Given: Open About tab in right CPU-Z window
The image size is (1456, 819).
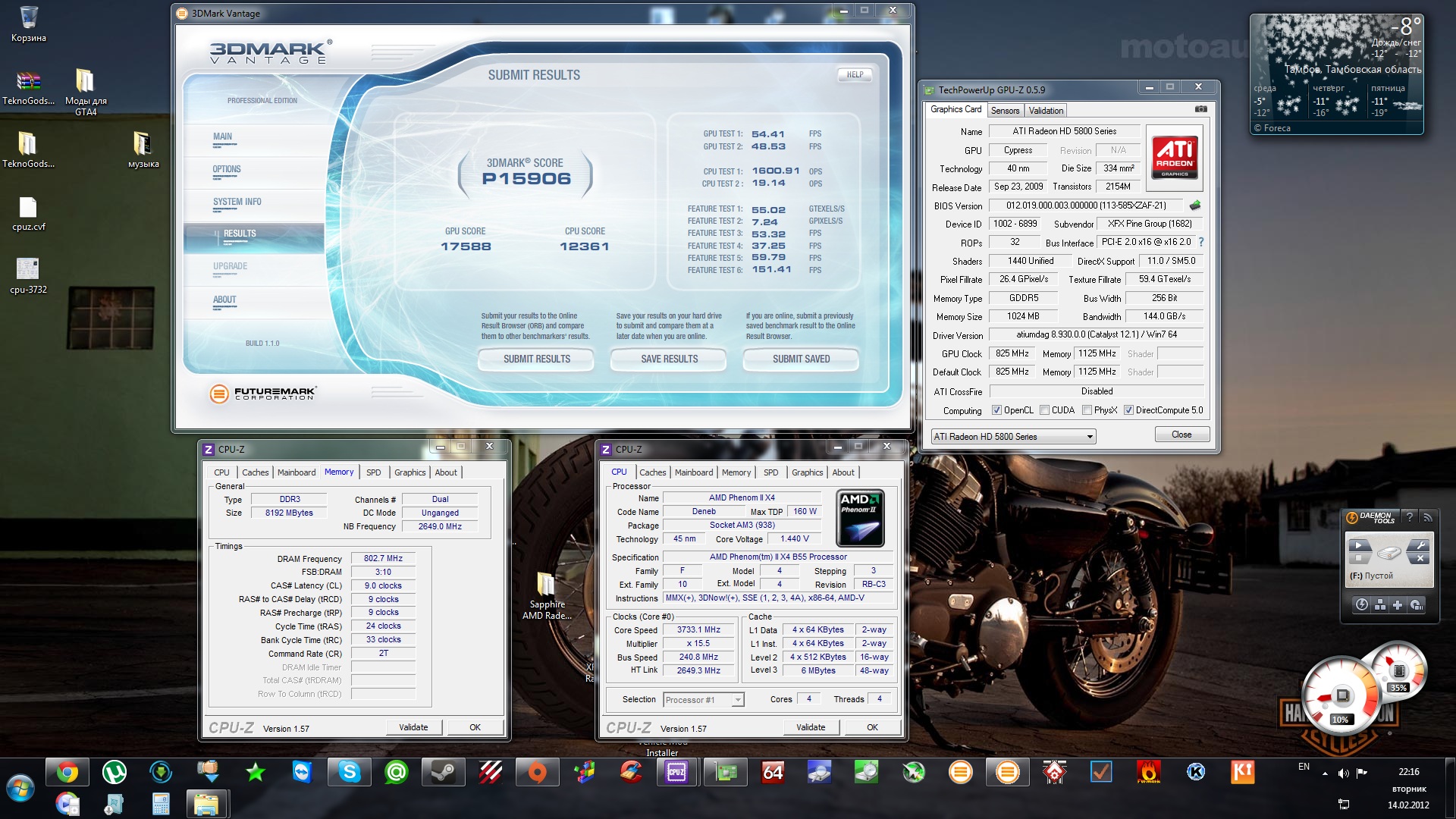Looking at the screenshot, I should pos(843,472).
